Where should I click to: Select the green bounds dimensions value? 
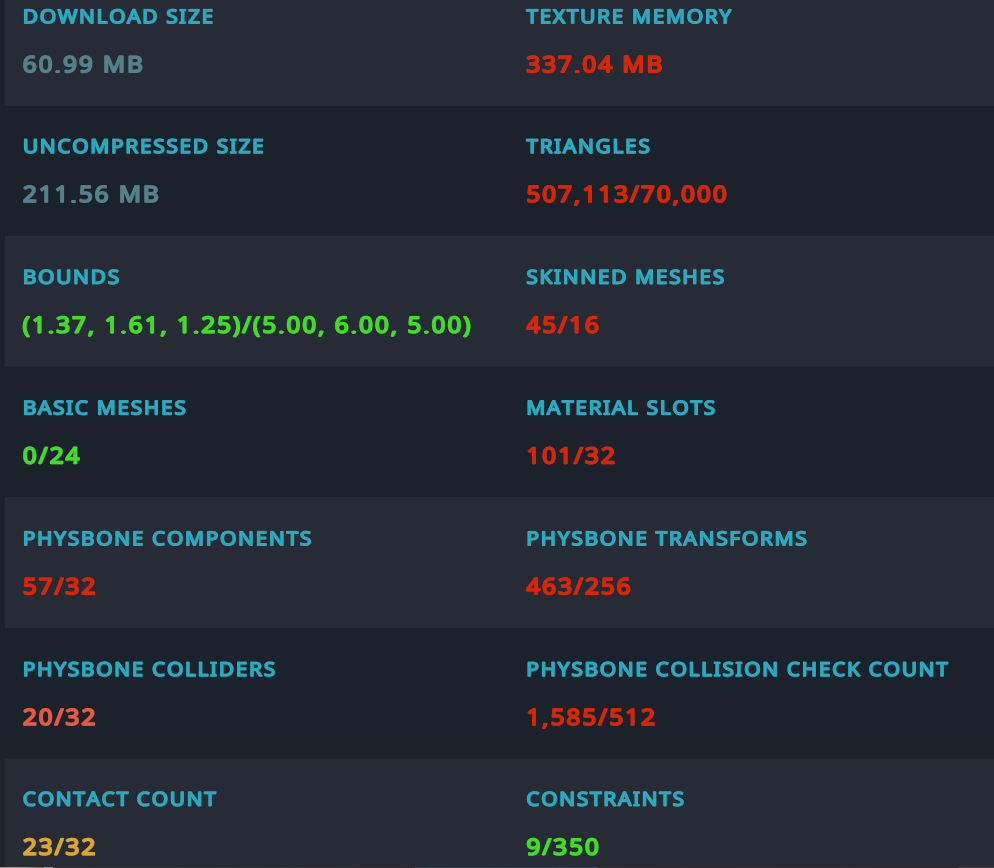[247, 325]
